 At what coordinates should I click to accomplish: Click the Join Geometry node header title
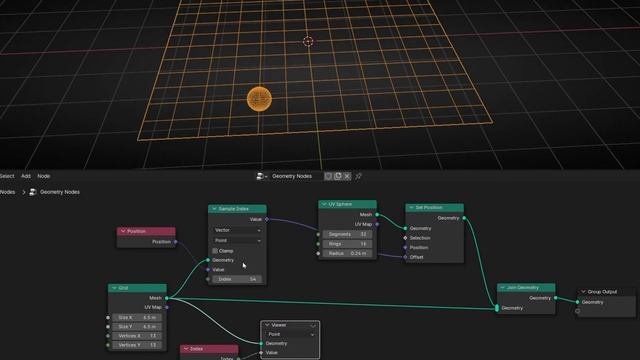click(x=523, y=287)
